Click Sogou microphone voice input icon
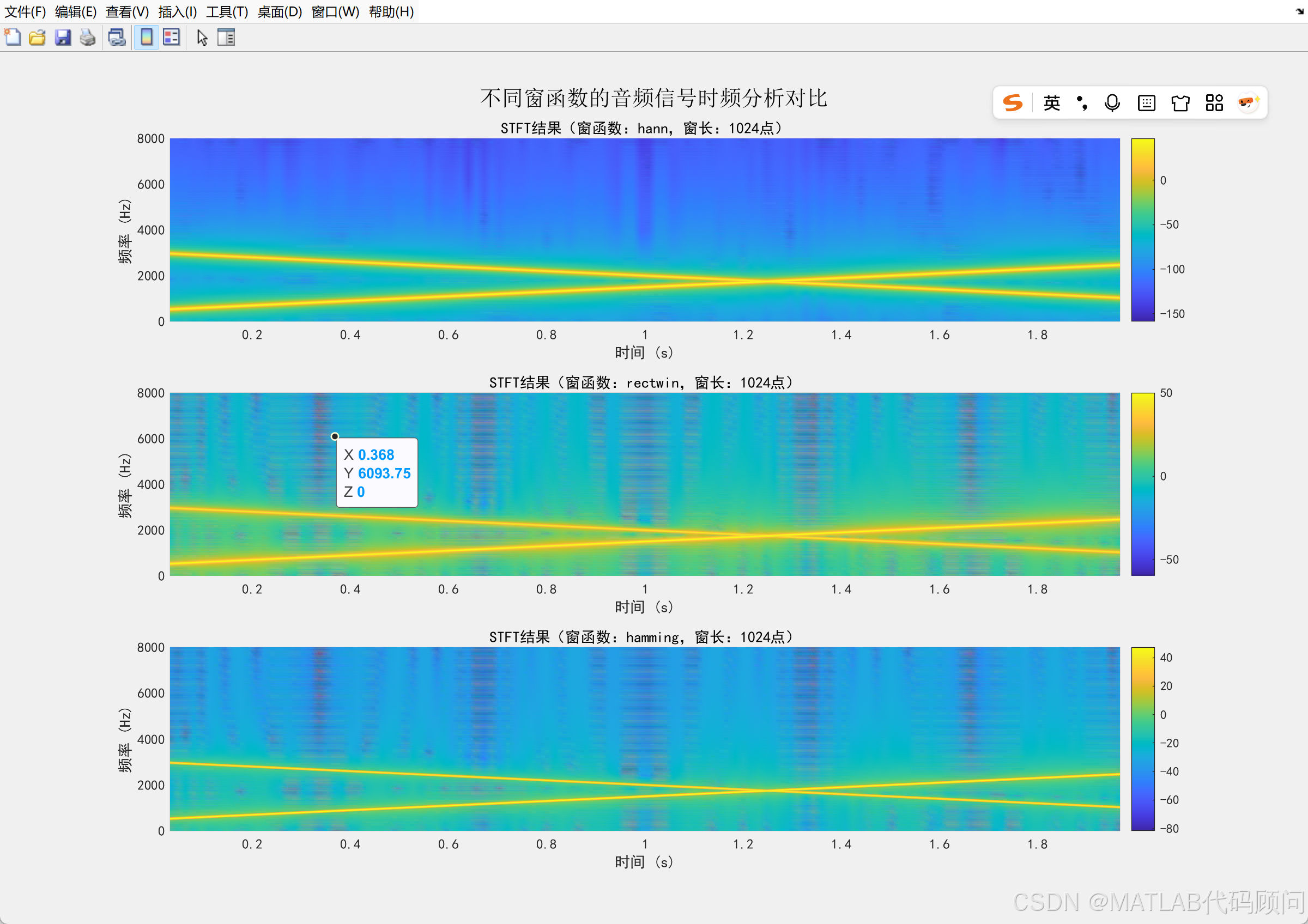Image resolution: width=1308 pixels, height=924 pixels. [1112, 103]
